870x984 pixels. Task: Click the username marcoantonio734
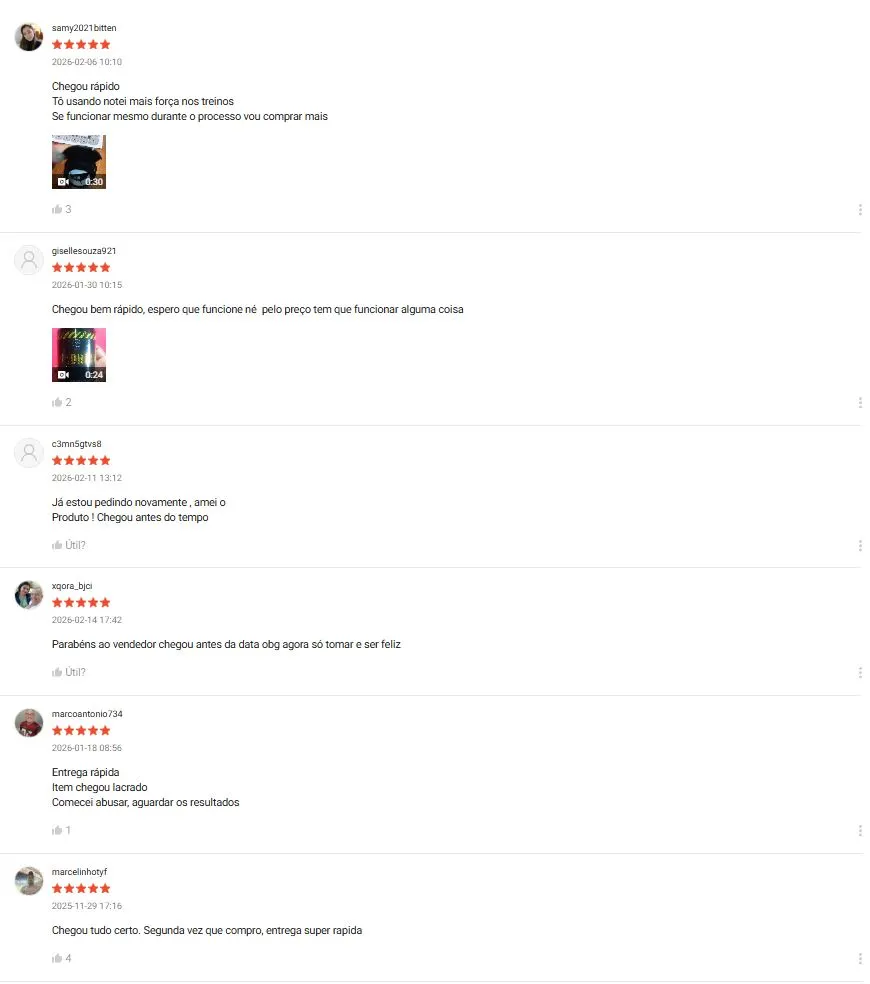[87, 714]
